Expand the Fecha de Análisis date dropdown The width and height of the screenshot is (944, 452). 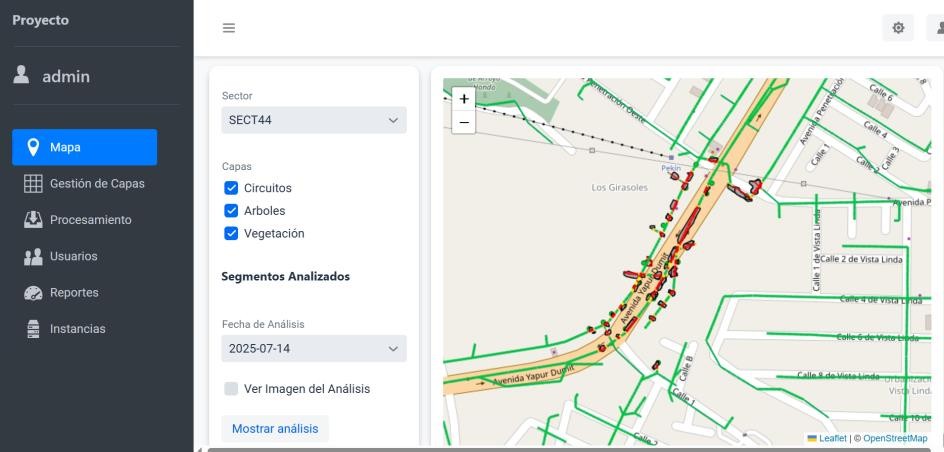(313, 349)
